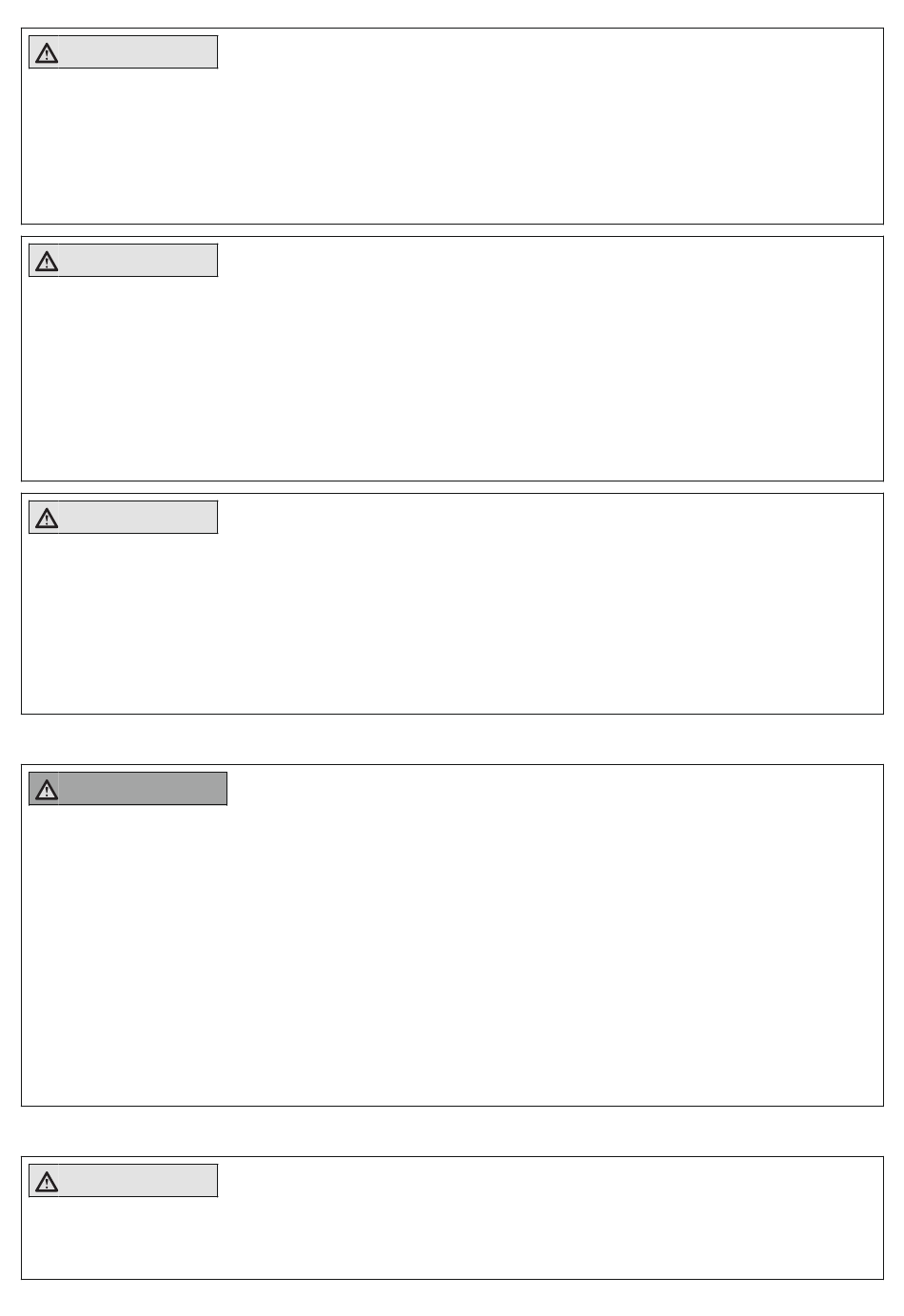Click the blank page margin below the last box
The height and width of the screenshot is (1316, 904).
click(x=452, y=1299)
